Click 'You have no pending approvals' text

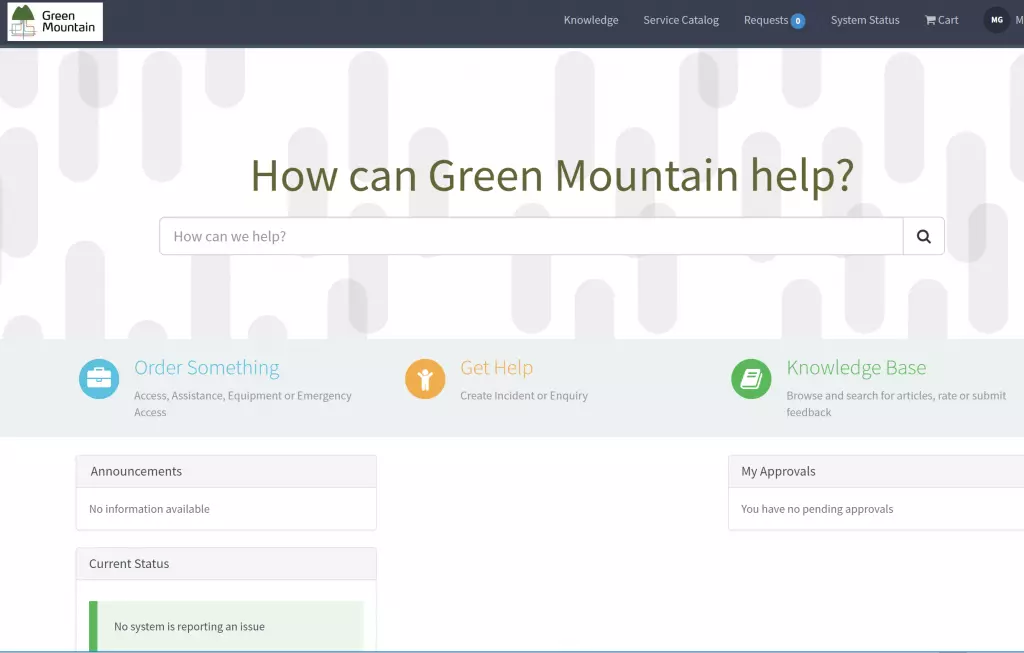pyautogui.click(x=817, y=509)
